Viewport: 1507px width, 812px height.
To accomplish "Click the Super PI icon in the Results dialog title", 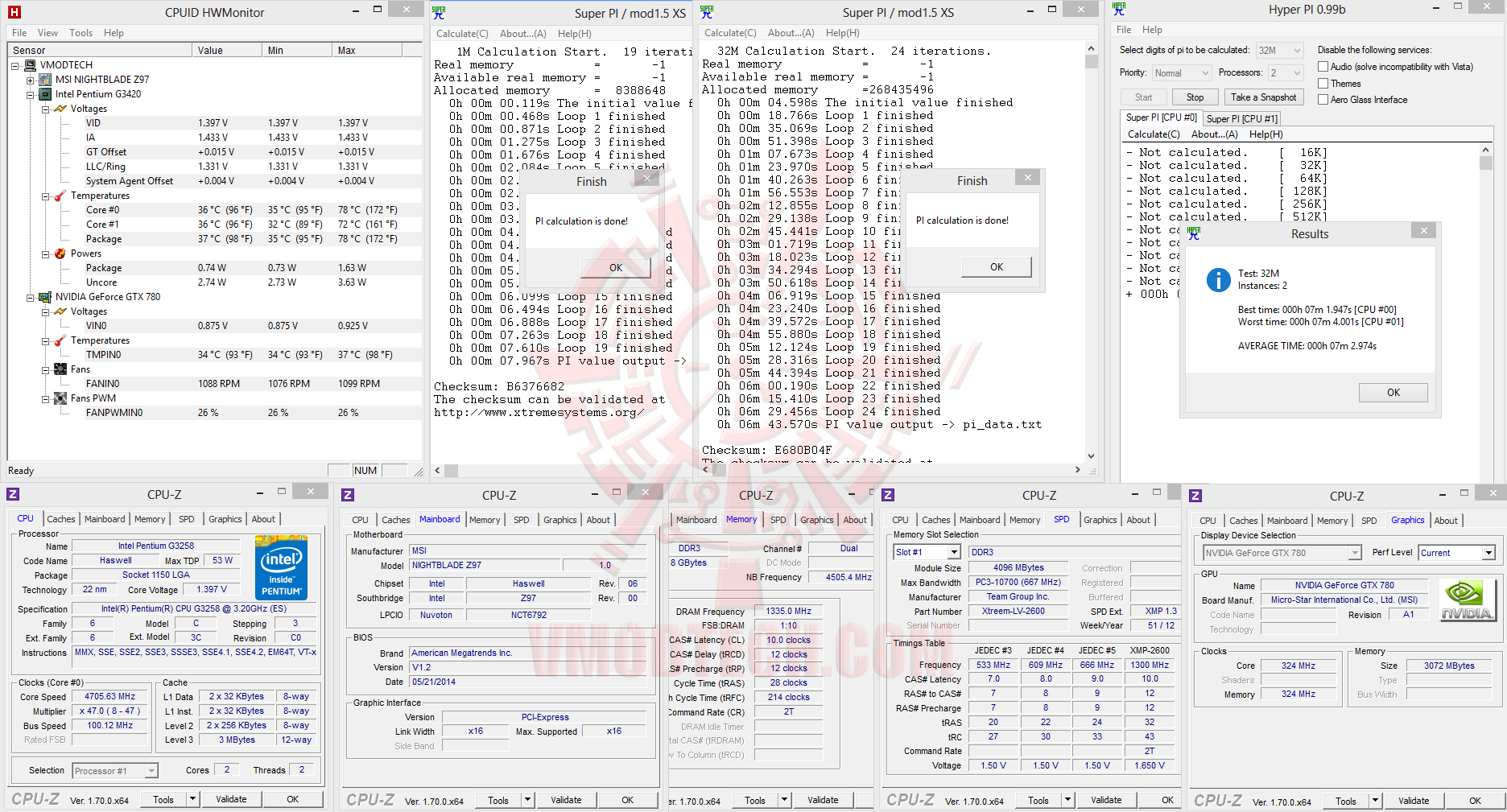I will (1194, 233).
